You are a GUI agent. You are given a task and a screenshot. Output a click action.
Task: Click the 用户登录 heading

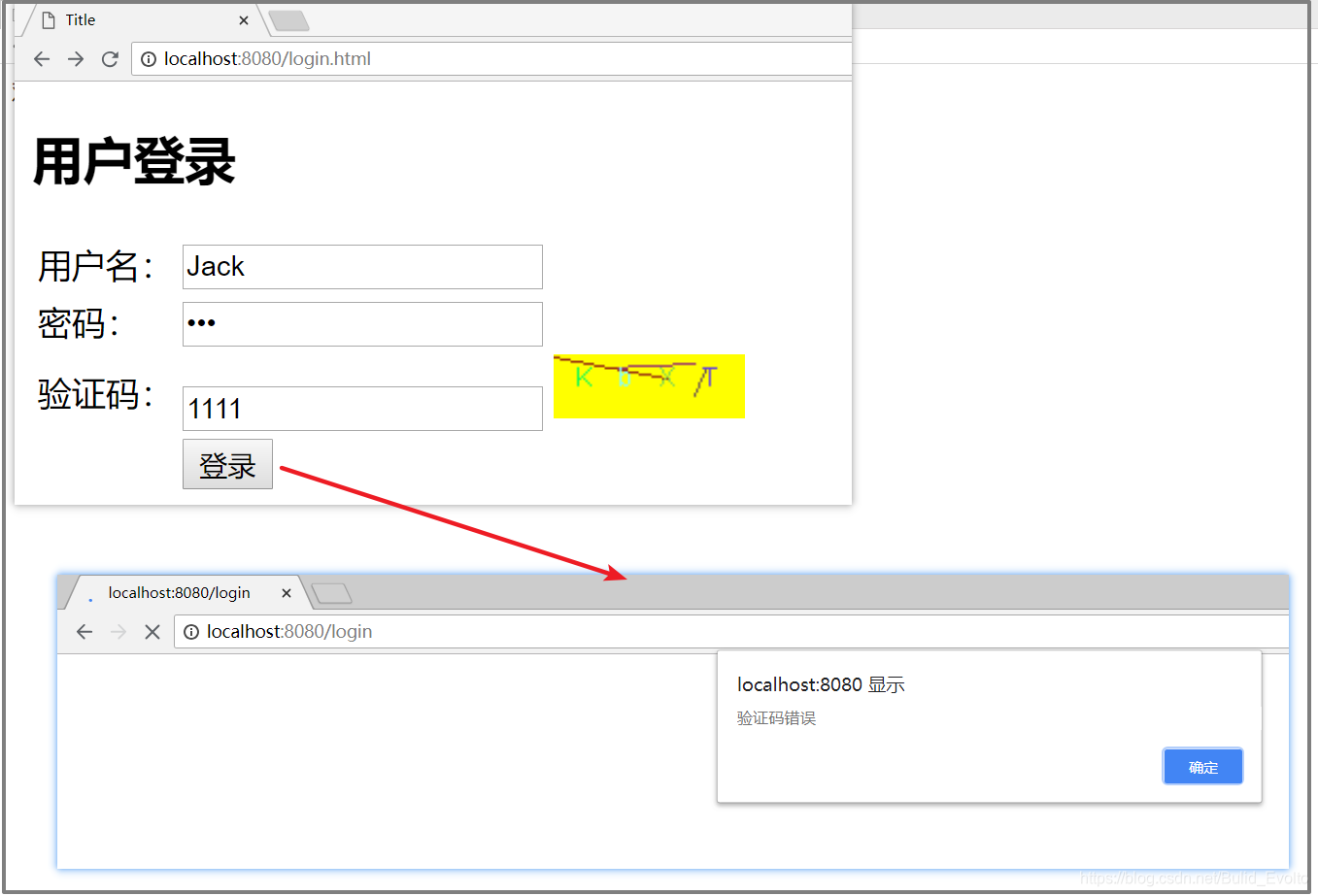click(x=134, y=161)
